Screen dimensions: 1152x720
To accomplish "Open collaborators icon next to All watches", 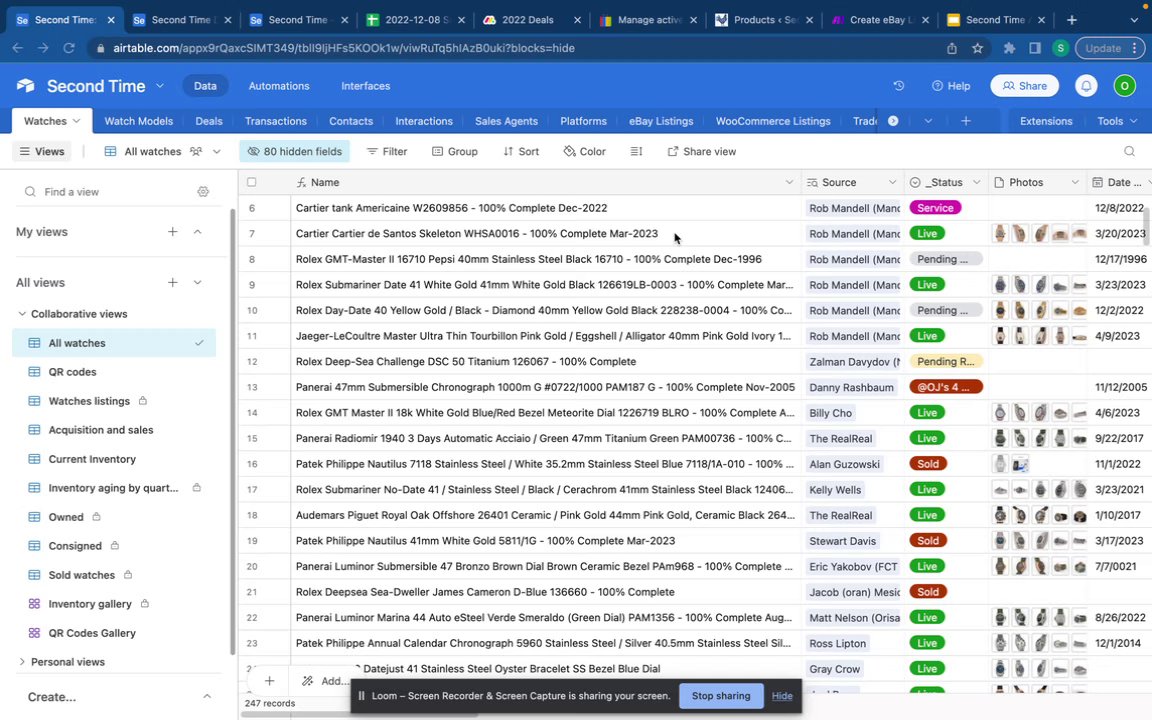I will tap(195, 151).
